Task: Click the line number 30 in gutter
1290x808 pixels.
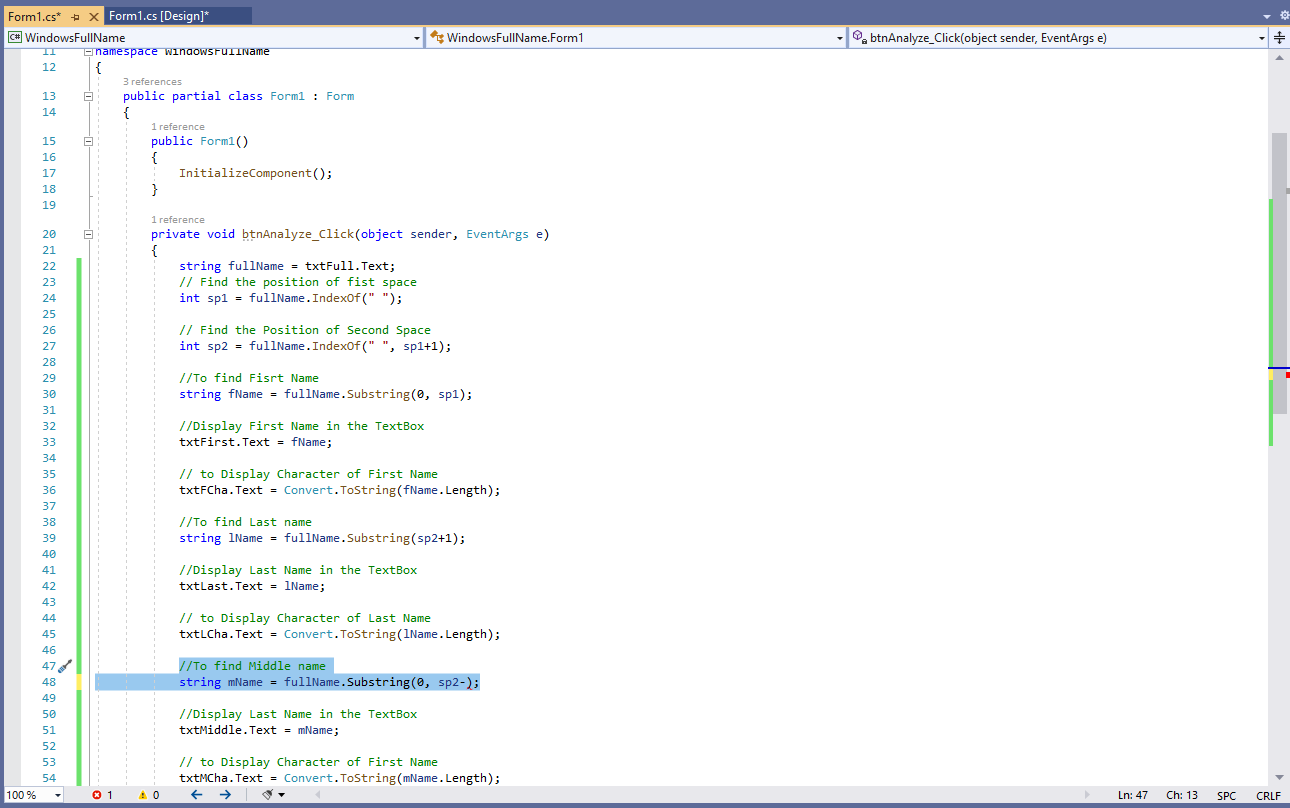Action: click(49, 394)
